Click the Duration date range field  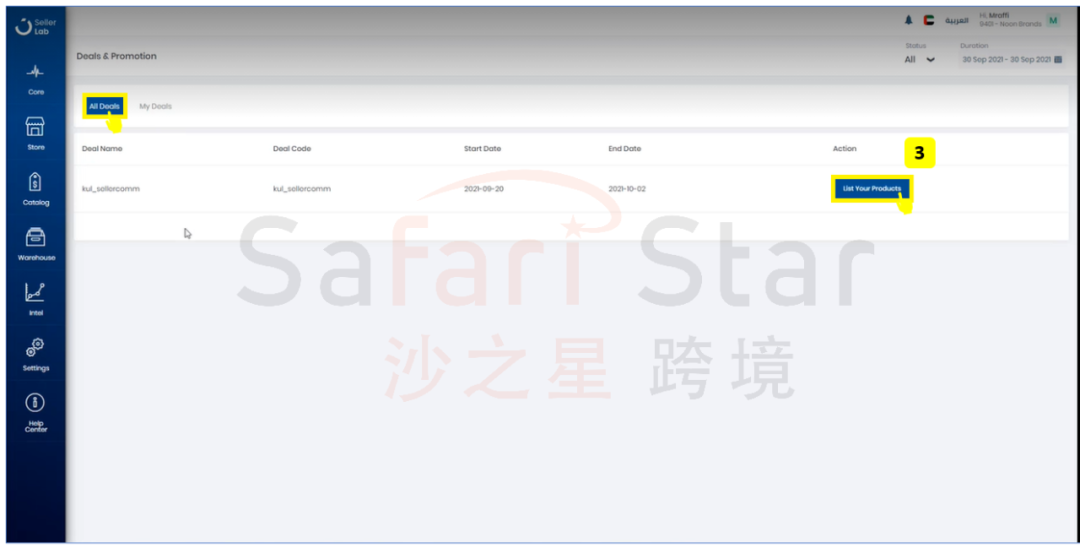point(1011,60)
